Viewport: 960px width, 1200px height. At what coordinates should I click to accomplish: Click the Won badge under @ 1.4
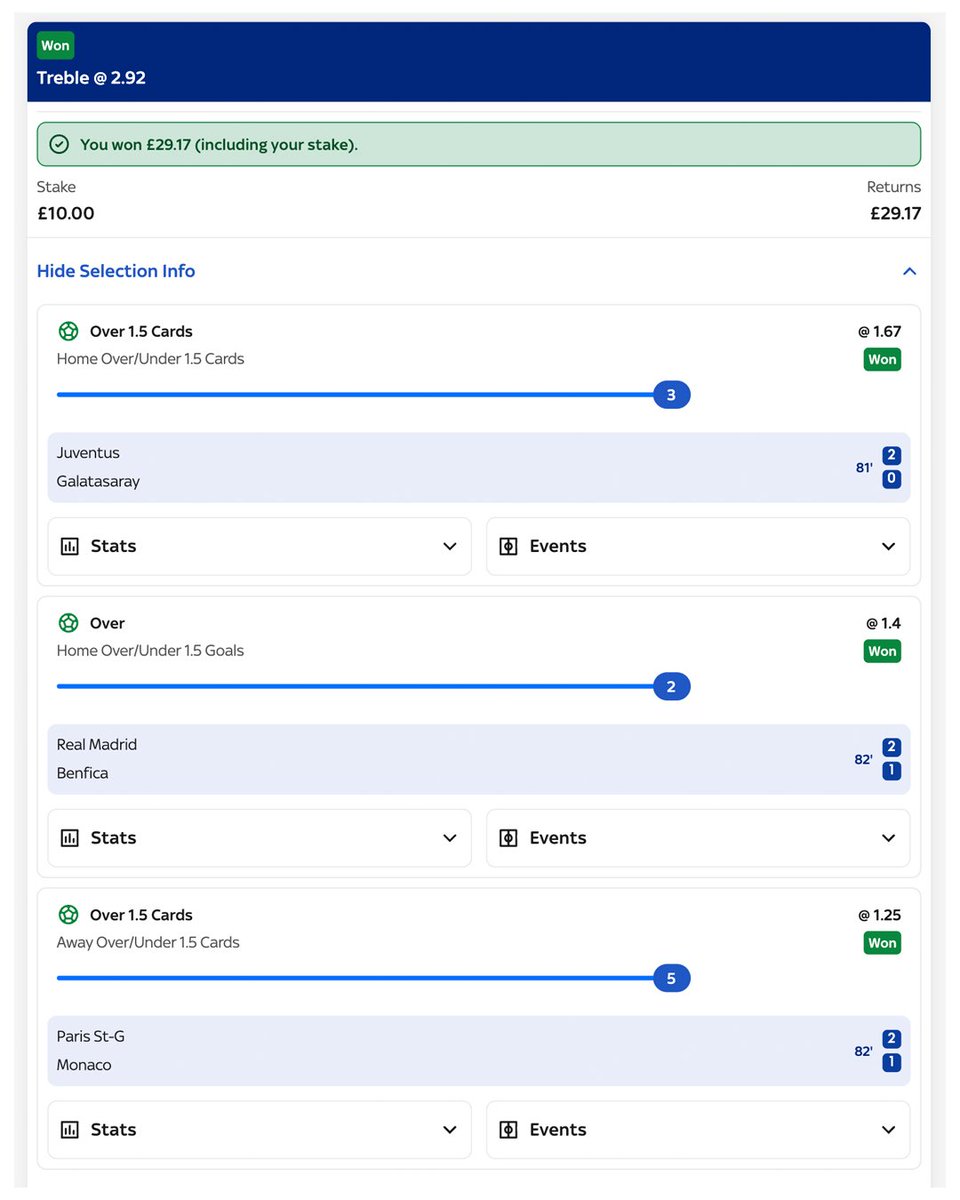coord(882,651)
